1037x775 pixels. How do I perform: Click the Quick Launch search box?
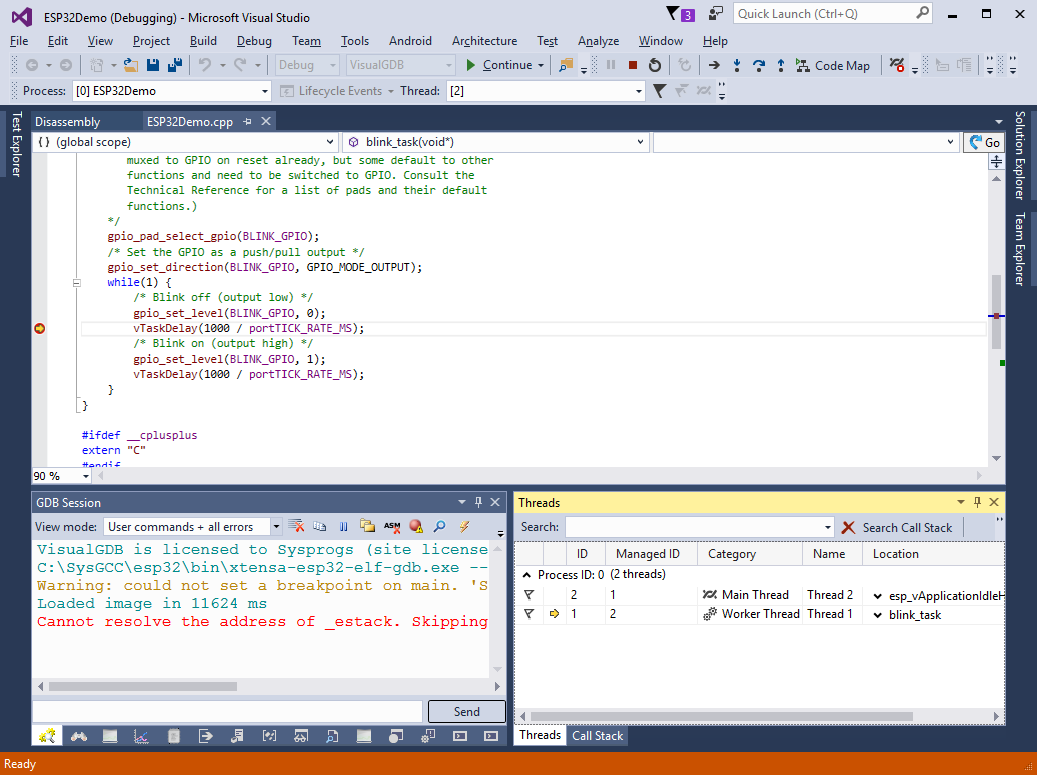pyautogui.click(x=833, y=14)
